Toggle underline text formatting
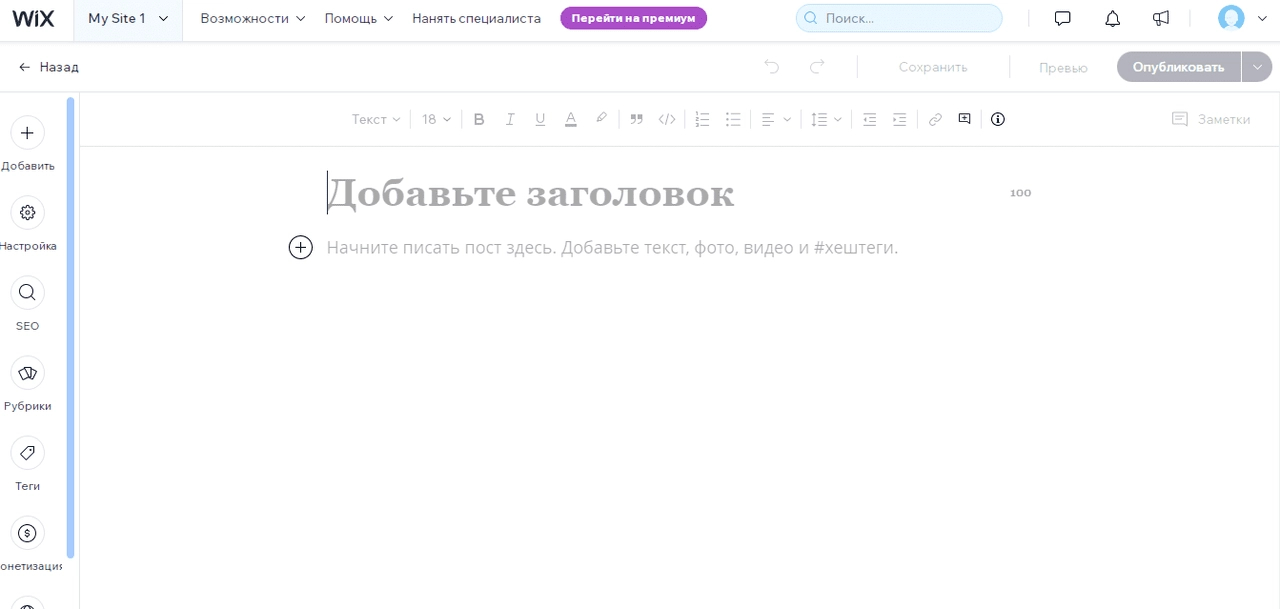This screenshot has width=1280, height=609. pos(540,119)
